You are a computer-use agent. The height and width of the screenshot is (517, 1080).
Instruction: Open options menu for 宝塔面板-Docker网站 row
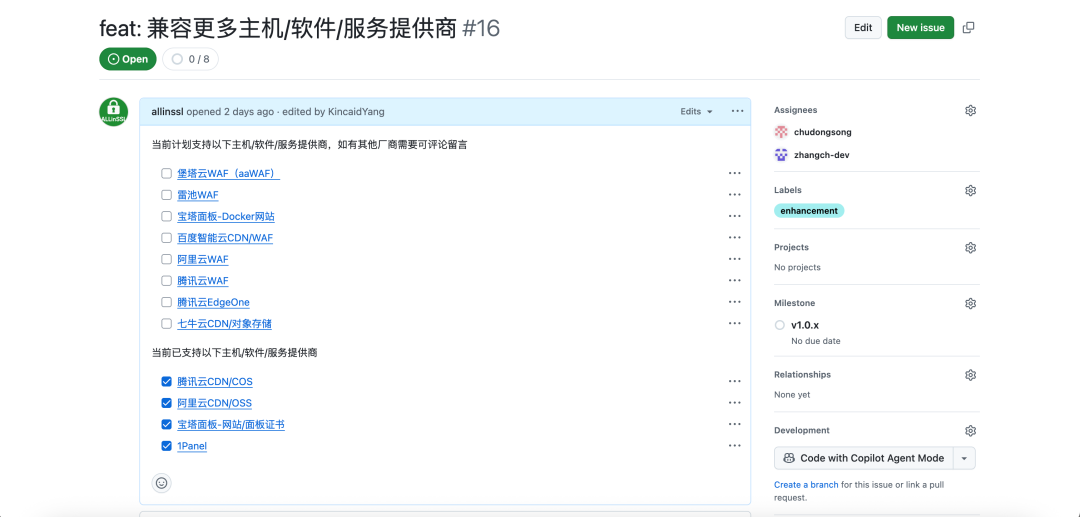click(x=735, y=216)
